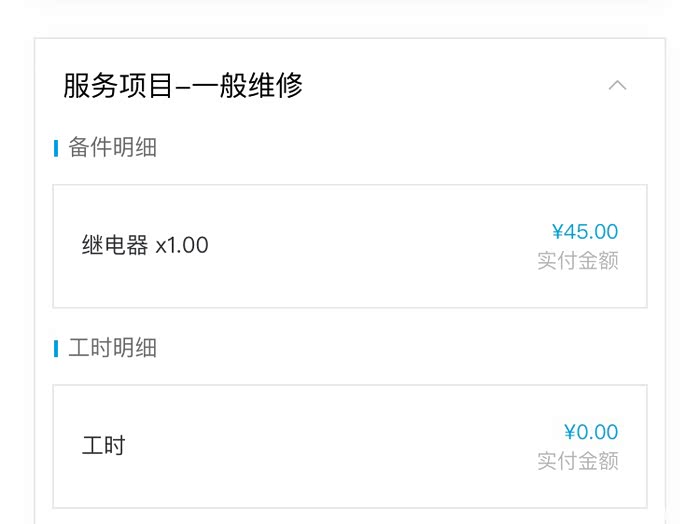
Task: Click the 45.00 price amount
Action: coord(591,232)
